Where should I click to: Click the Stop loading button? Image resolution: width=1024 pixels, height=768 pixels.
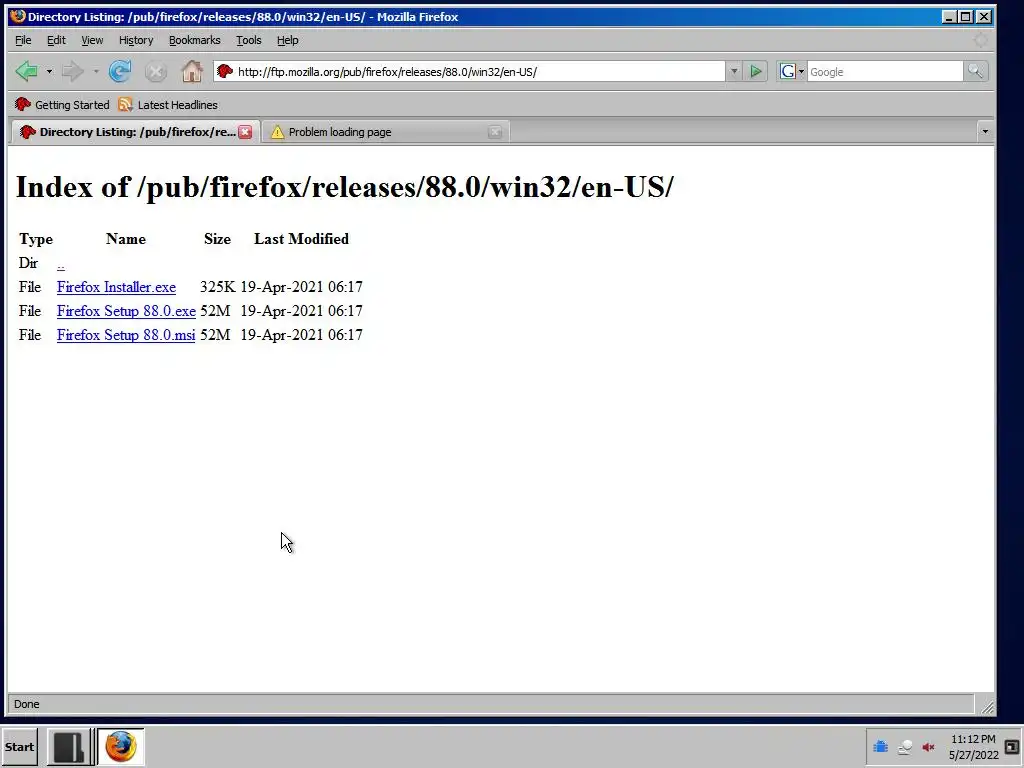[155, 72]
